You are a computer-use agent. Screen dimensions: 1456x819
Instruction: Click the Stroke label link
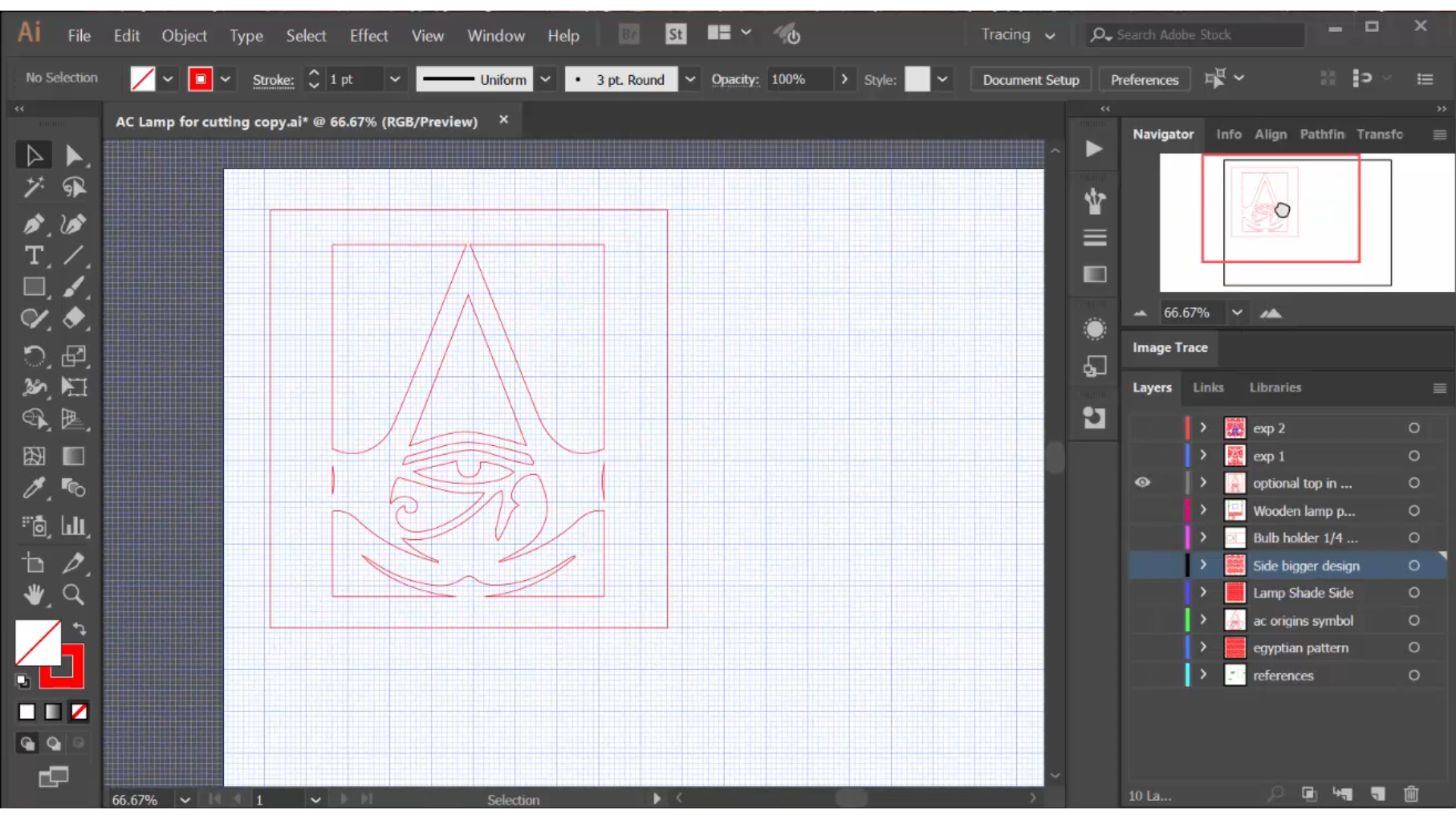(273, 80)
